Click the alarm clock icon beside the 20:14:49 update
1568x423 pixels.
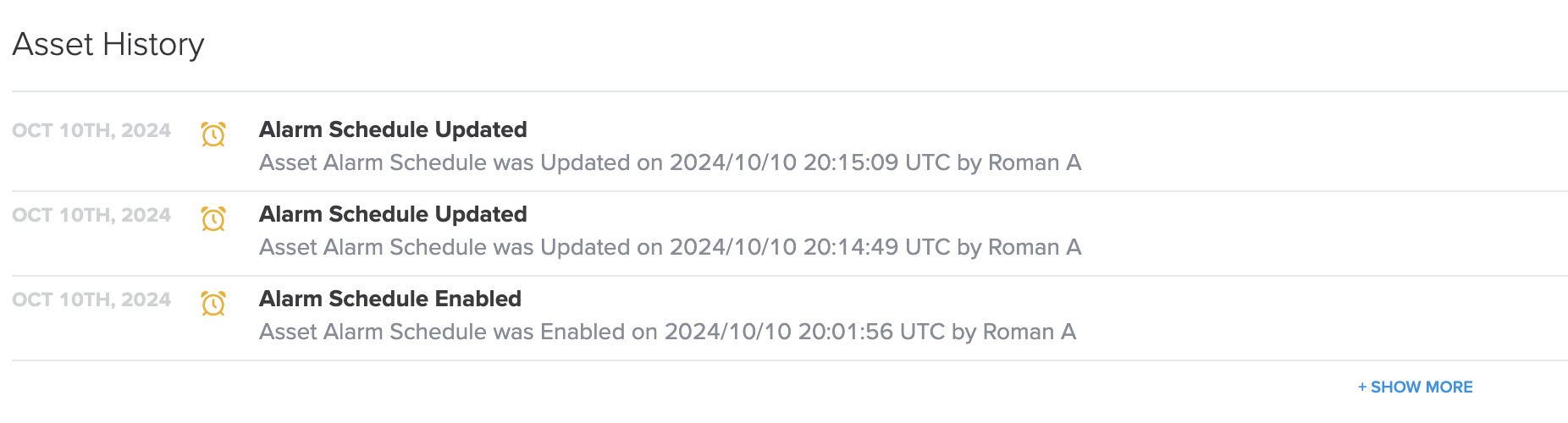213,218
